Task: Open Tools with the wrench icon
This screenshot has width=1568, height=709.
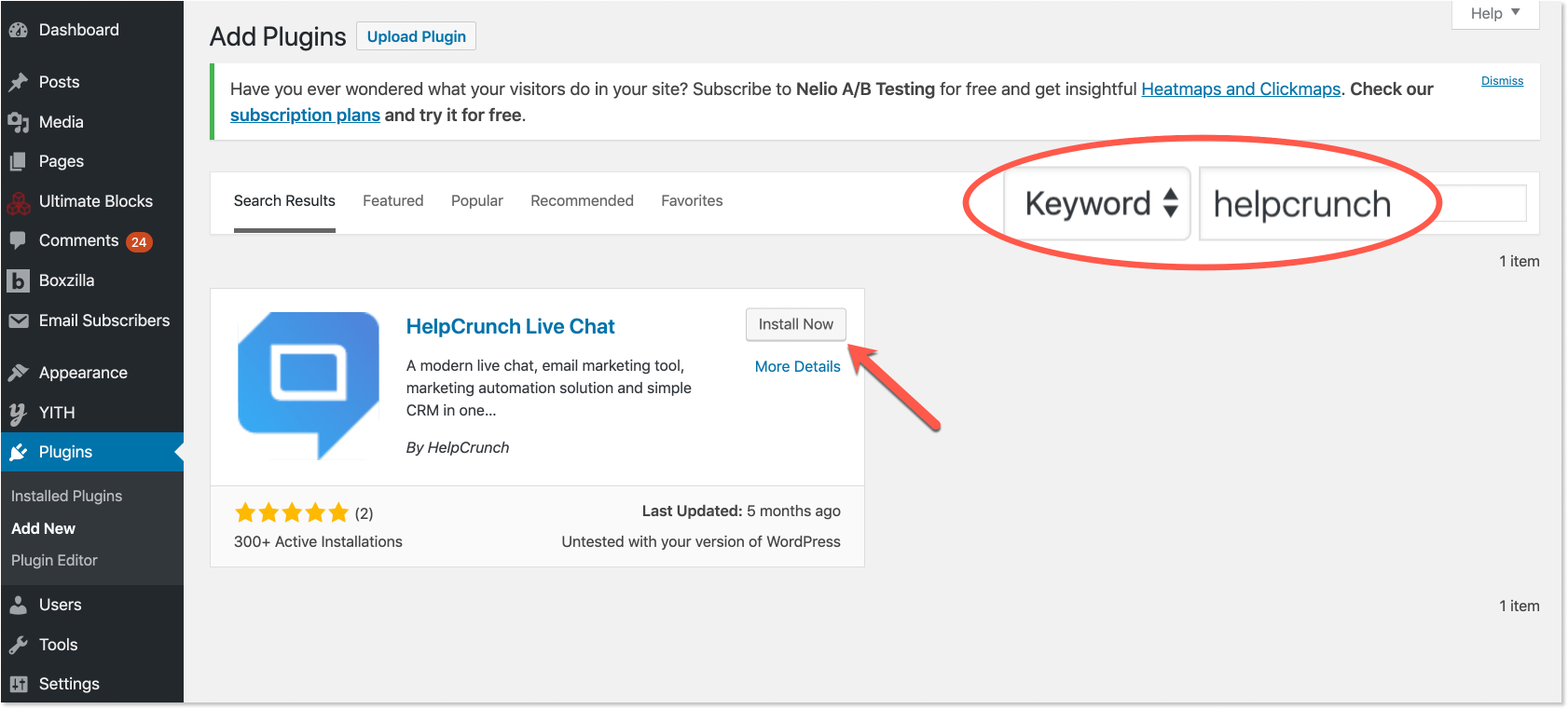Action: point(19,644)
